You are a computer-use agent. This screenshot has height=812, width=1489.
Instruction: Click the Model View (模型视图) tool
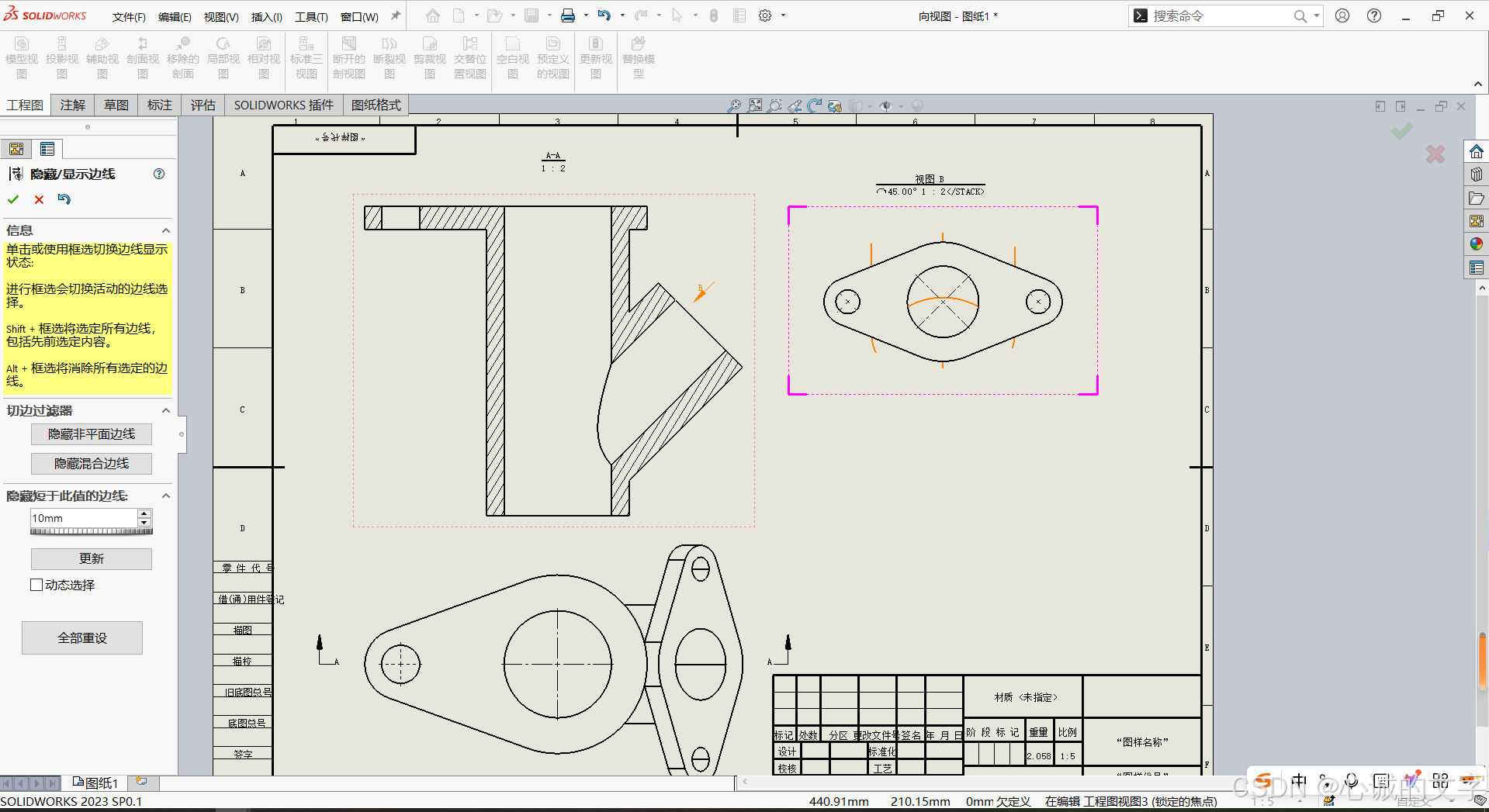click(22, 58)
